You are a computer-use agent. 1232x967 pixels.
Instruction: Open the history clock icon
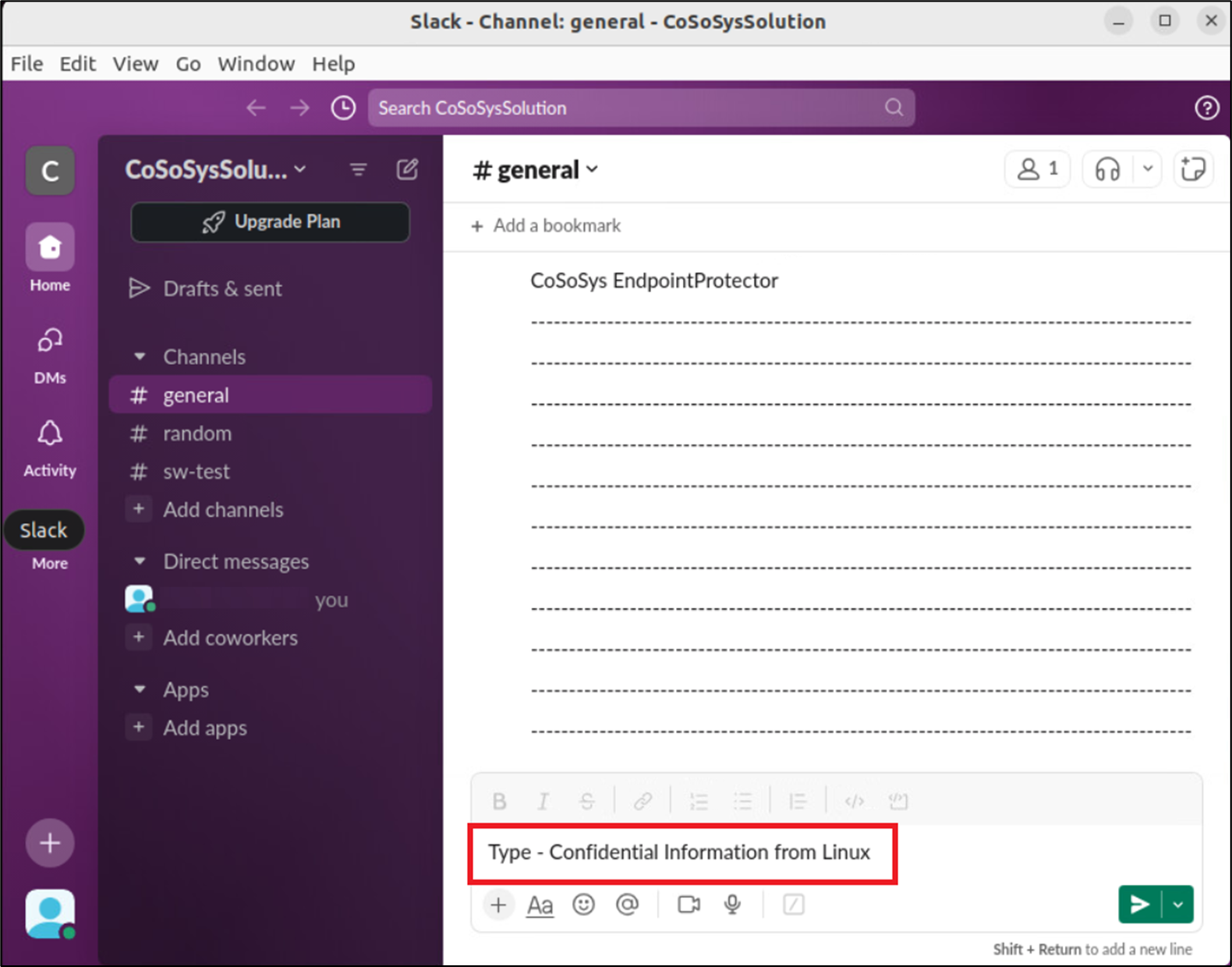coord(344,108)
